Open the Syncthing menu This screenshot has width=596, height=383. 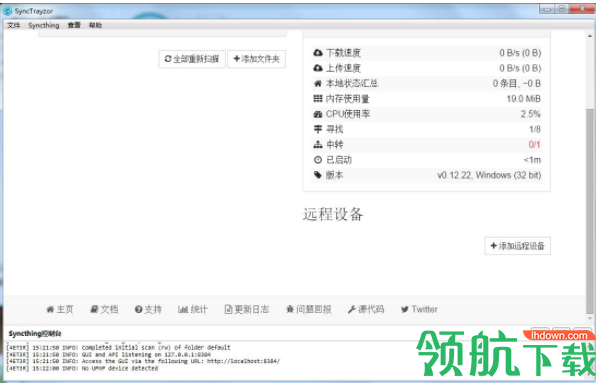pyautogui.click(x=44, y=25)
